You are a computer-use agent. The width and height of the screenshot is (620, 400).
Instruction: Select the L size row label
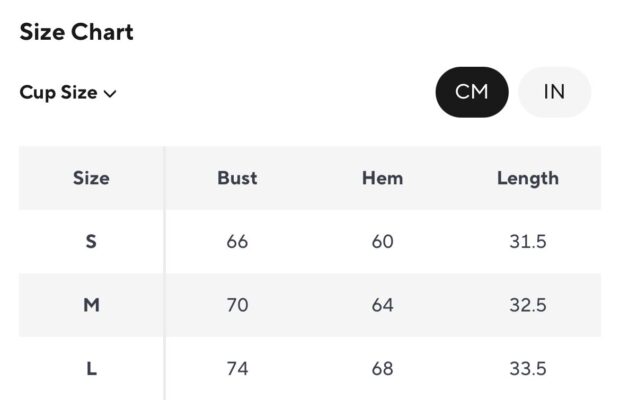91,369
